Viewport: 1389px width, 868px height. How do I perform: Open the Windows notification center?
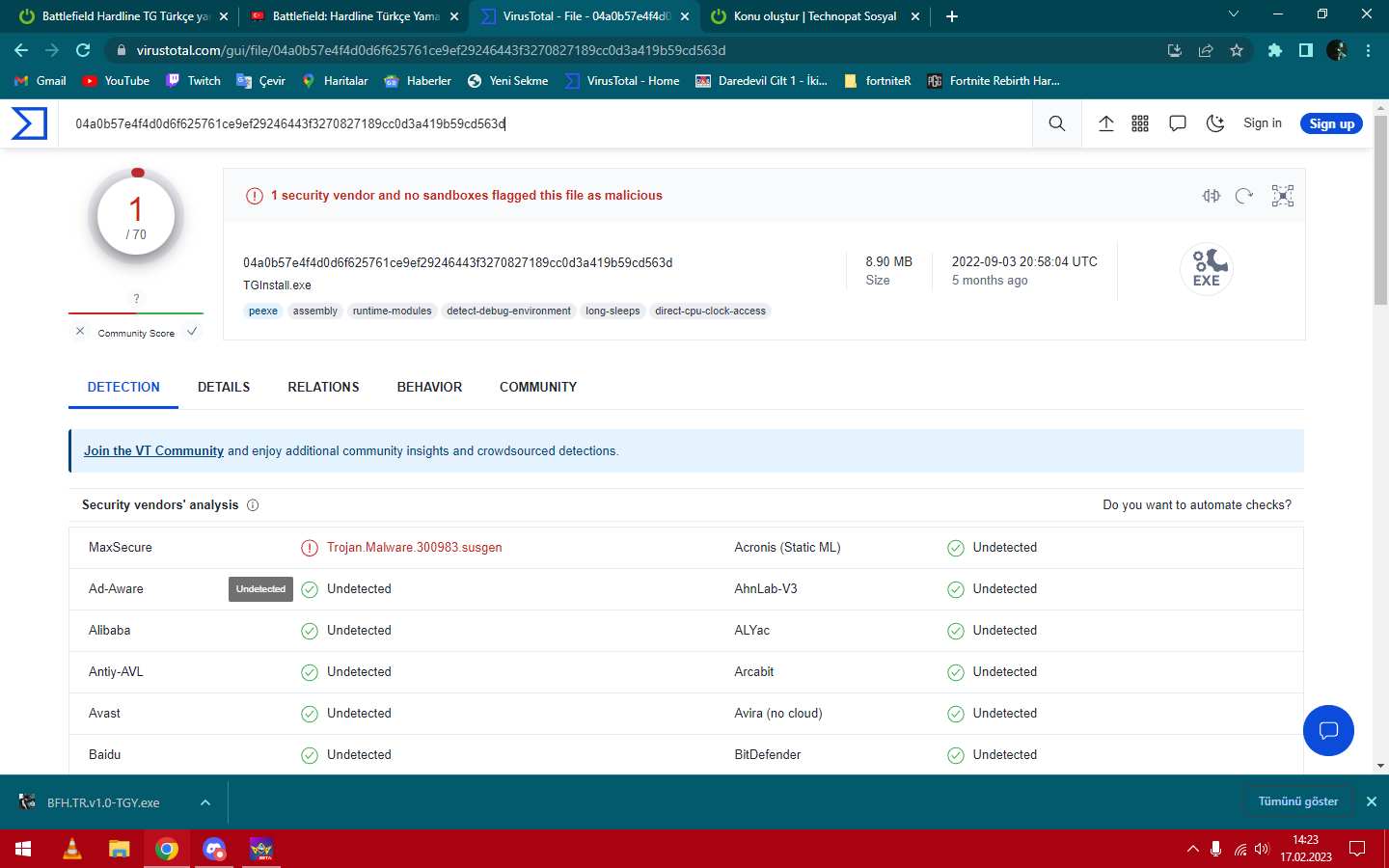click(x=1357, y=849)
